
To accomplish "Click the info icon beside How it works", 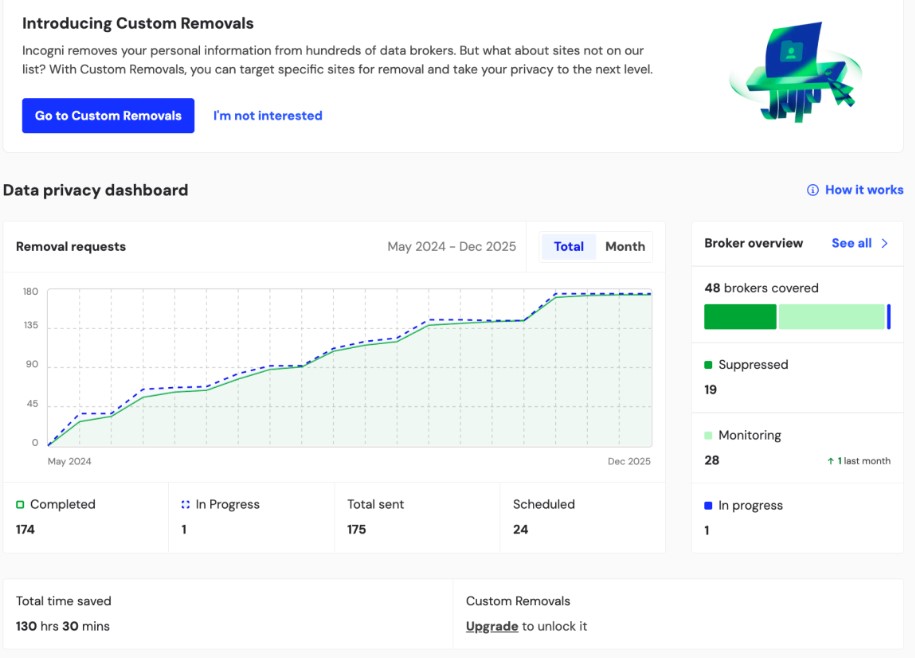I will pyautogui.click(x=811, y=189).
